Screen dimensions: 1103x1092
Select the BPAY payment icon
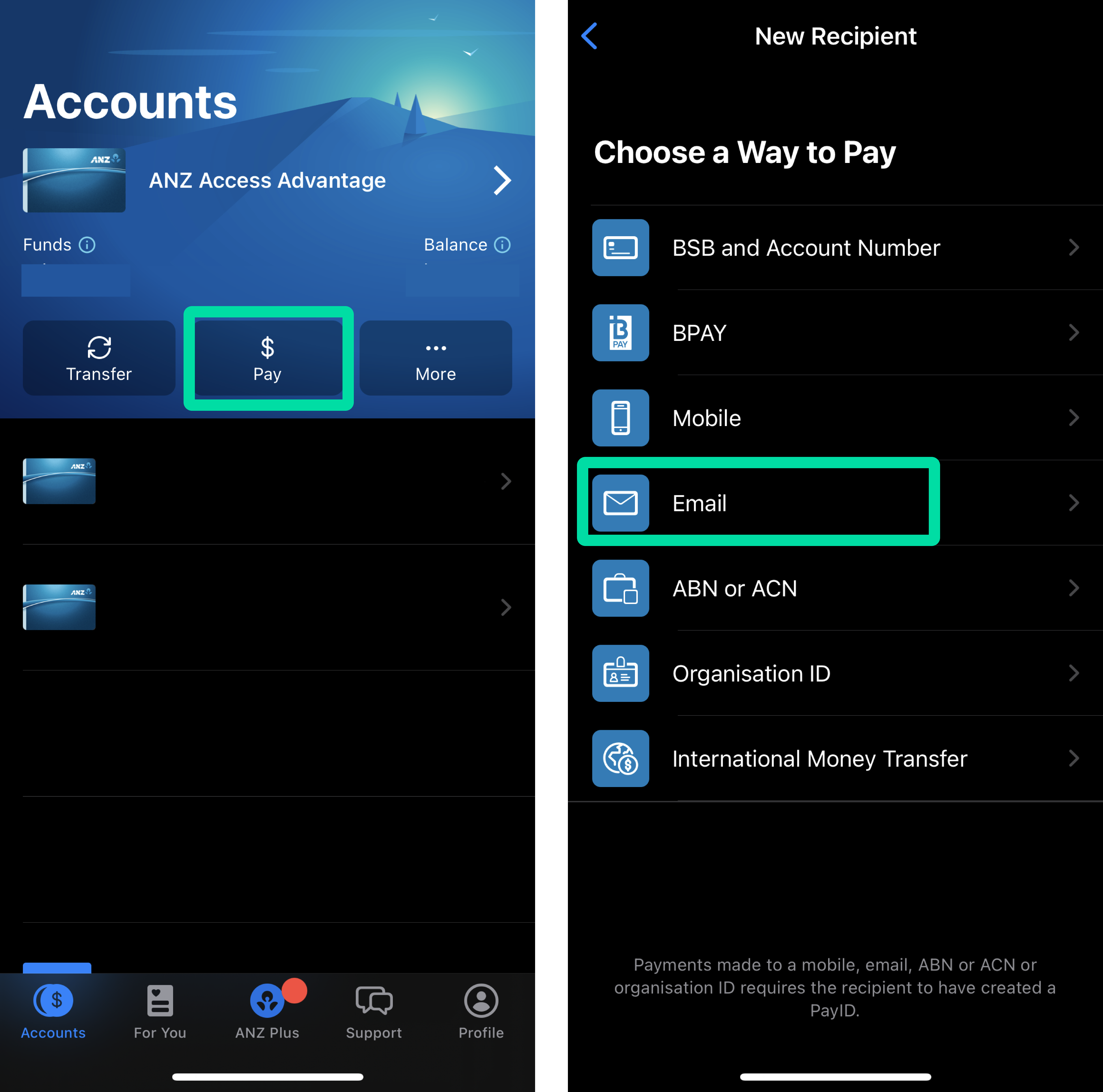[x=620, y=333]
